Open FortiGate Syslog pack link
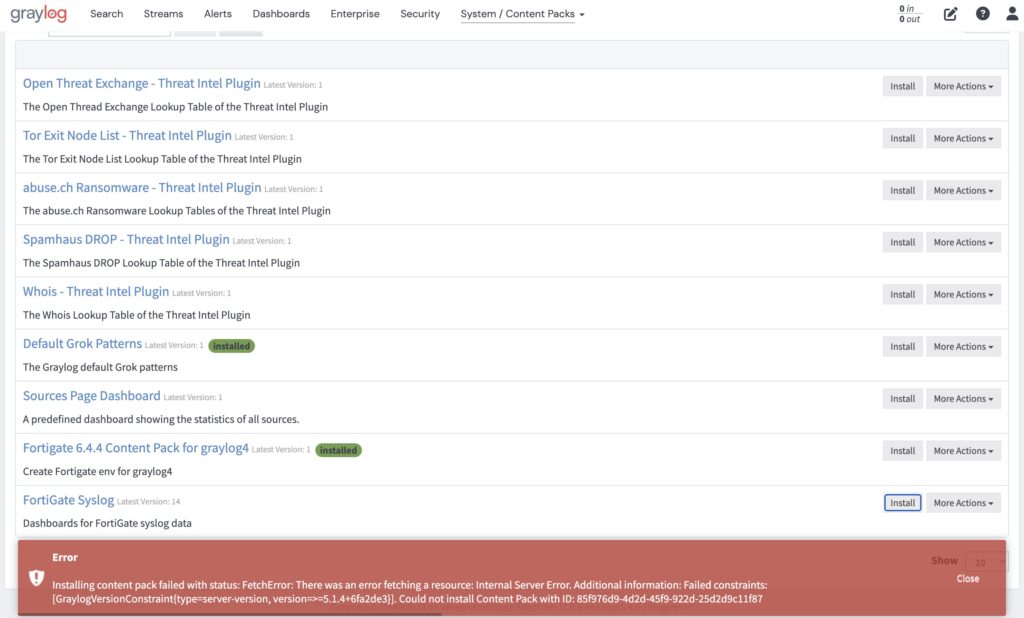This screenshot has width=1024, height=618. 69,500
